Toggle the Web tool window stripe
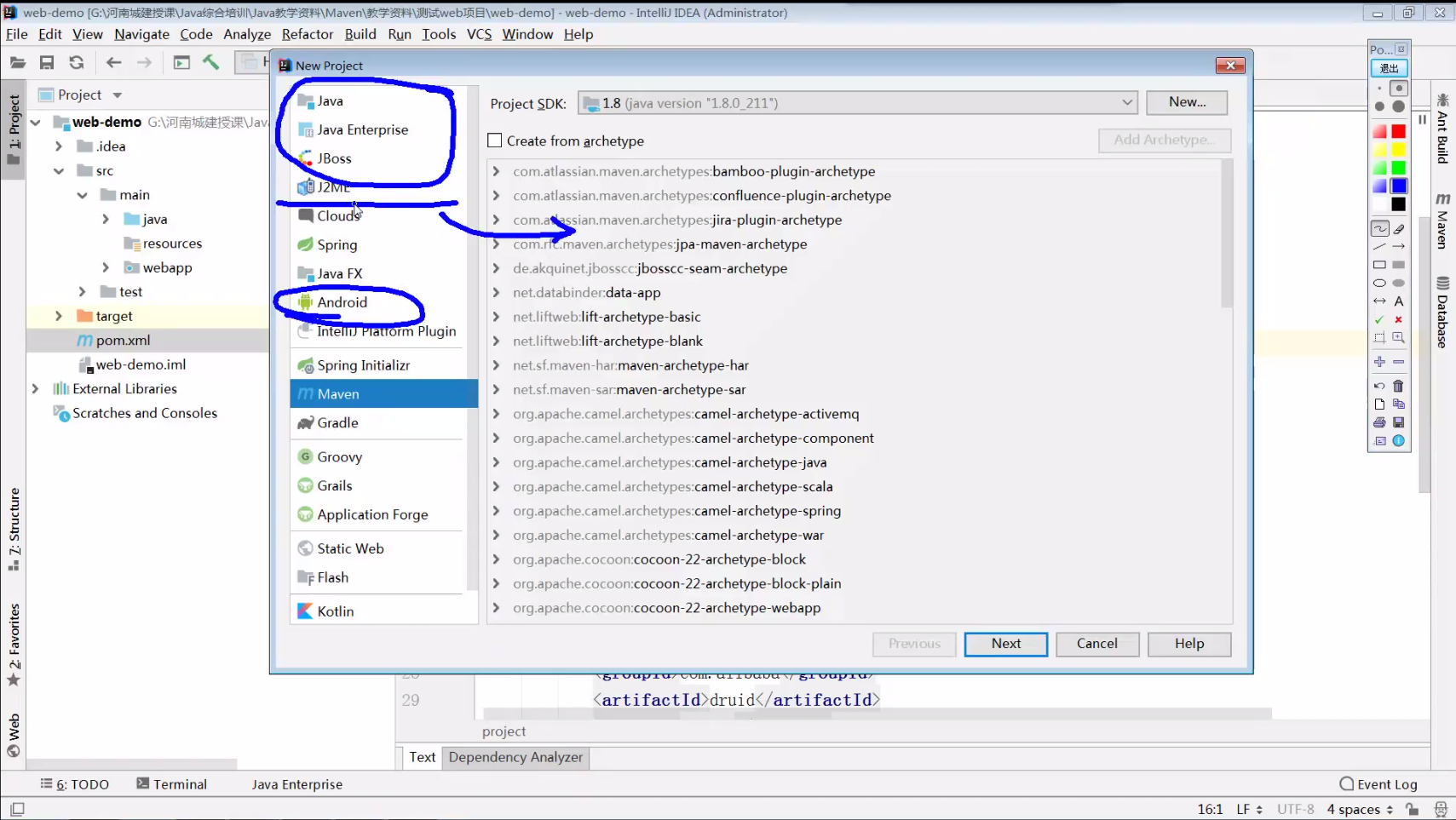This screenshot has height=820, width=1456. click(14, 735)
